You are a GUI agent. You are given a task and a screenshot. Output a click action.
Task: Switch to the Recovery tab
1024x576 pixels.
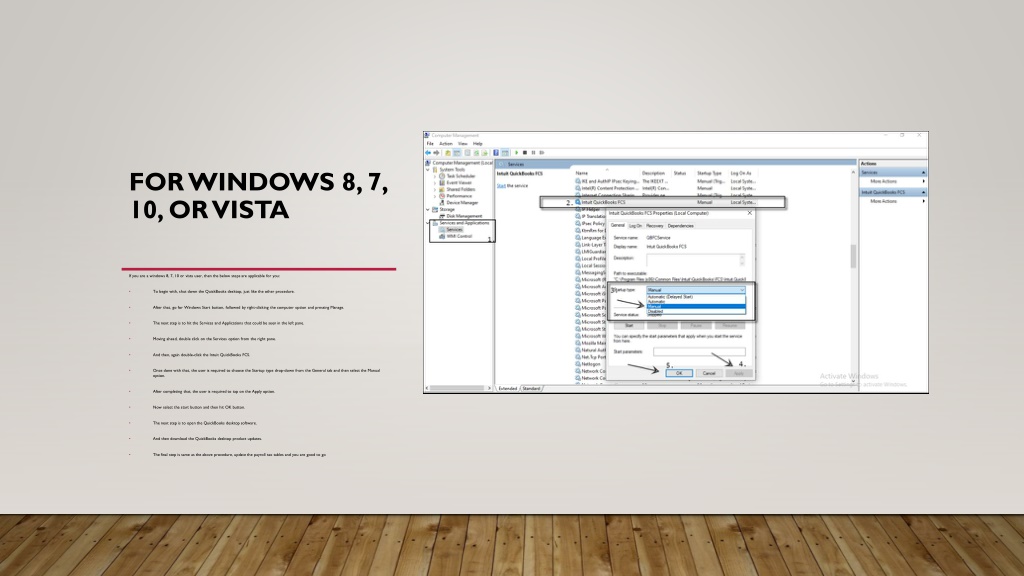tap(654, 226)
